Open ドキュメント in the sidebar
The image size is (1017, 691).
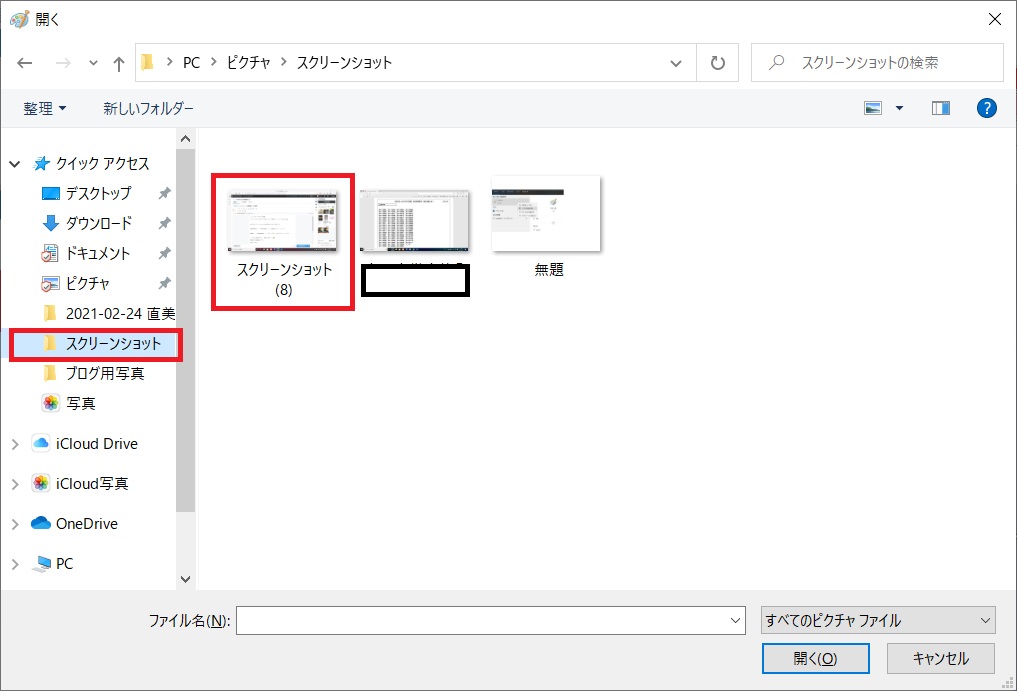pyautogui.click(x=97, y=254)
